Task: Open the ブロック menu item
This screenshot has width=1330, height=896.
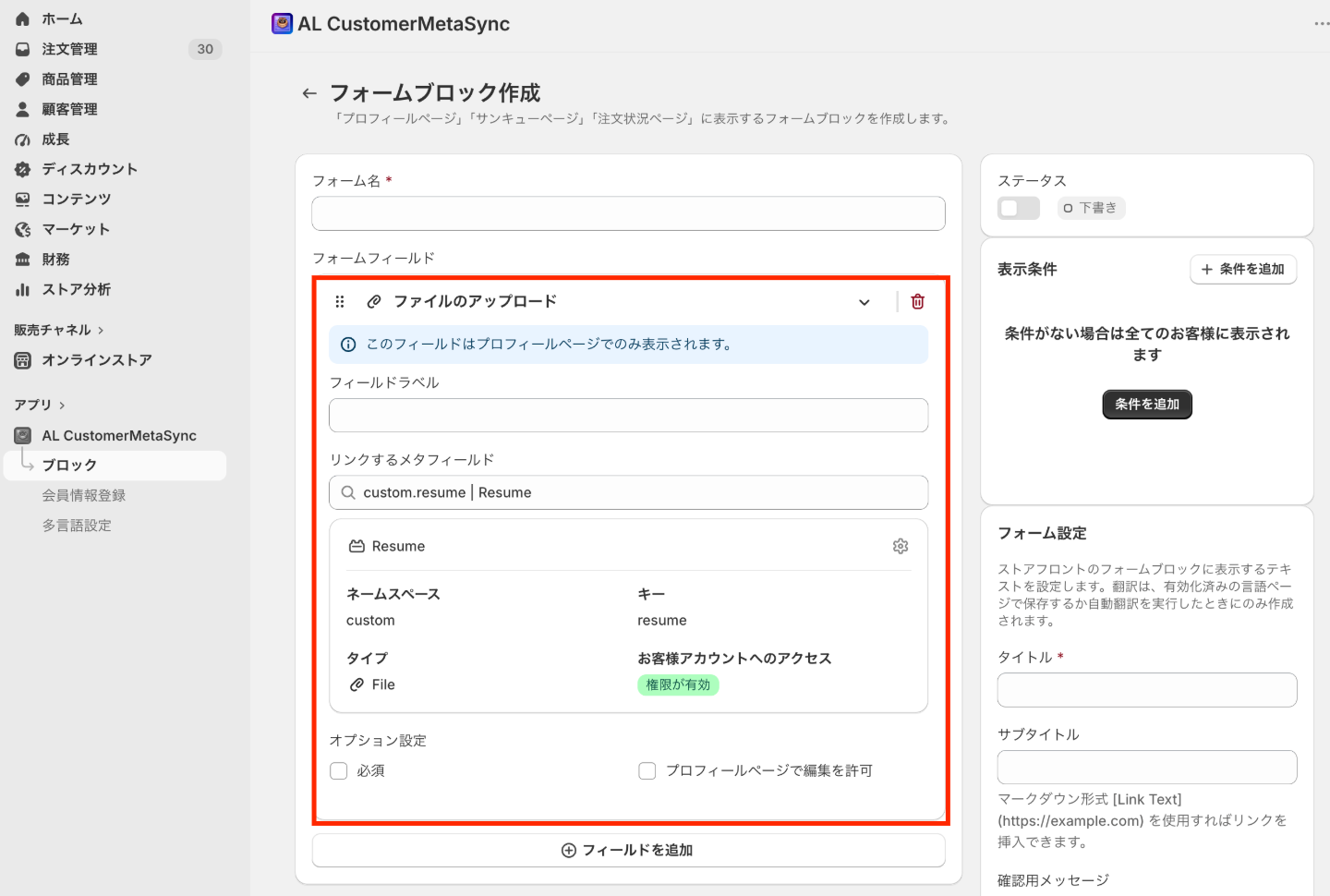Action: [115, 466]
